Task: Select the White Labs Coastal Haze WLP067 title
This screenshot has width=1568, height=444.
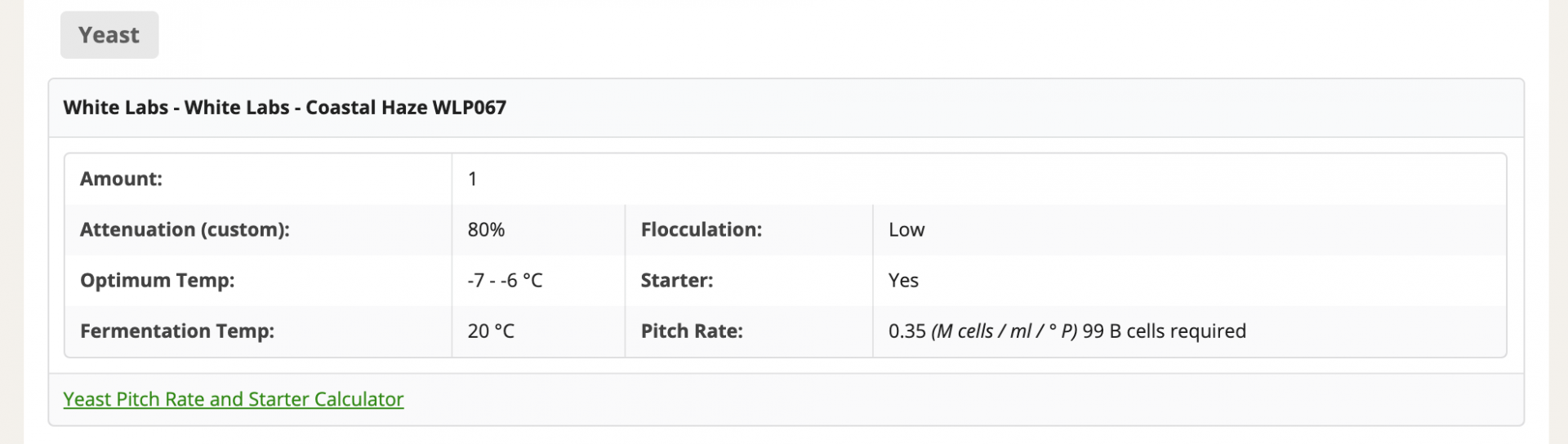Action: click(x=284, y=108)
